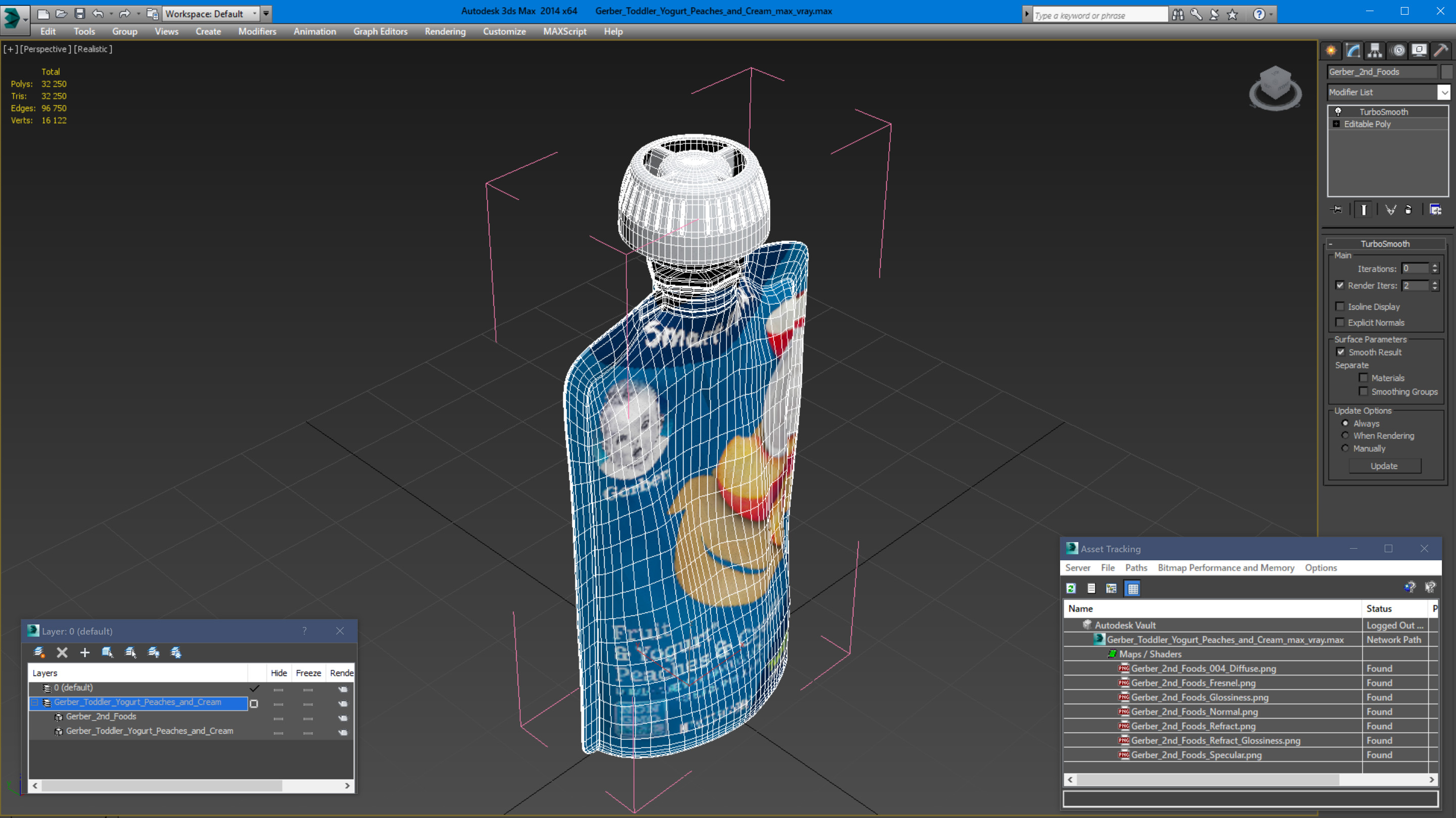Open the Help question mark dropdown arrow
This screenshot has width=1456, height=818.
[1271, 15]
